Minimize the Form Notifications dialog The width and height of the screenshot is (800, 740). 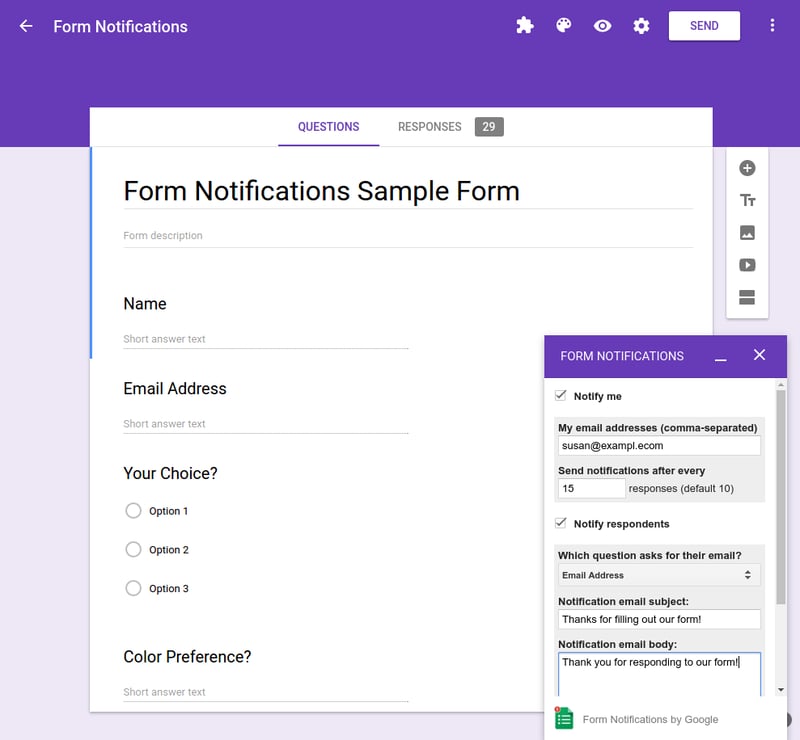pyautogui.click(x=720, y=357)
